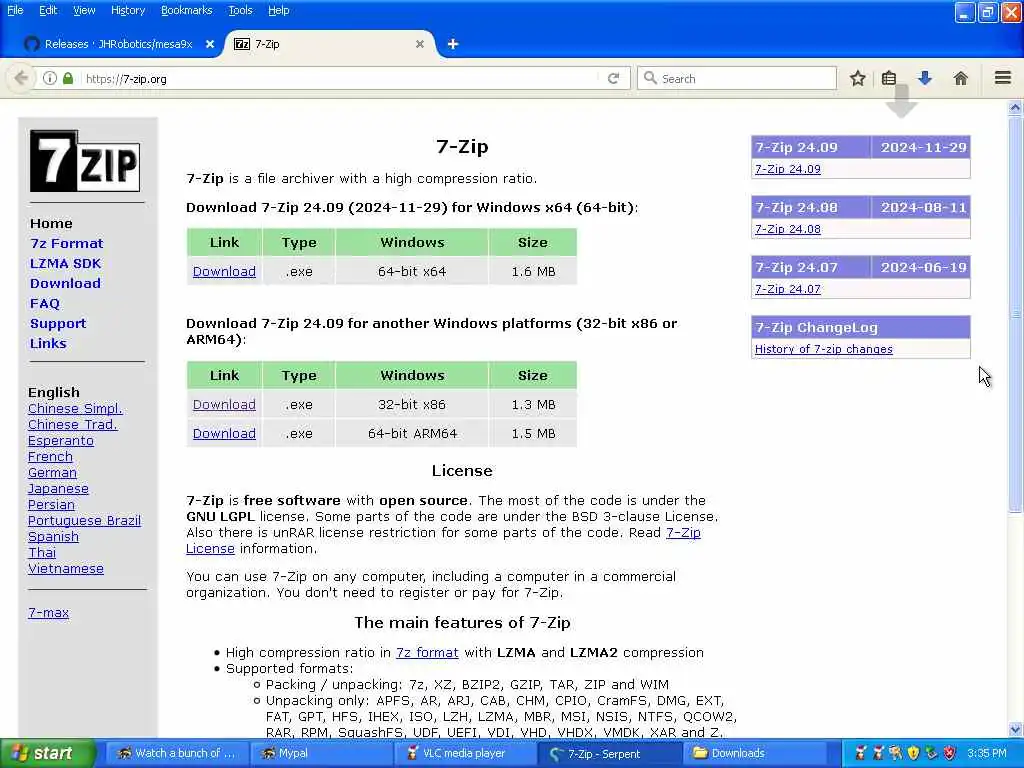Click the yellow shield tray icon
This screenshot has height=768, width=1024.
(914, 753)
